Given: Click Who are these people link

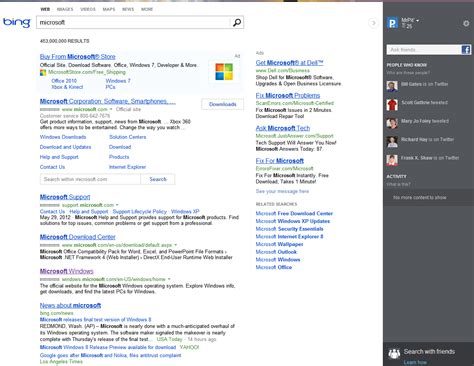Looking at the screenshot, I should 408,73.
